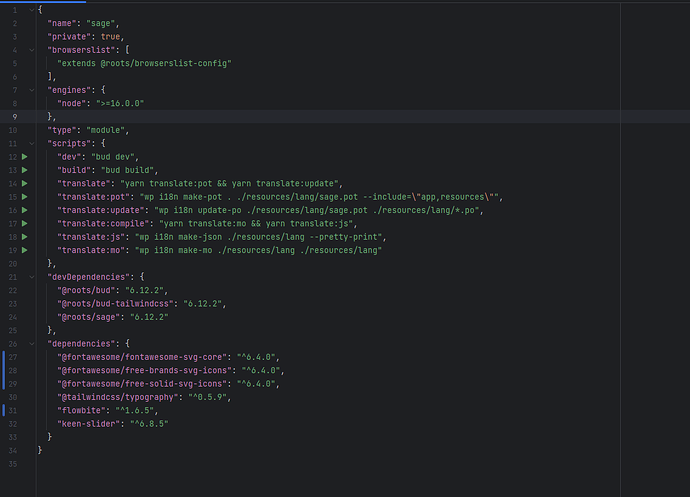
Task: Run the "translate:compile" script gutter icon
Action: pos(25,223)
